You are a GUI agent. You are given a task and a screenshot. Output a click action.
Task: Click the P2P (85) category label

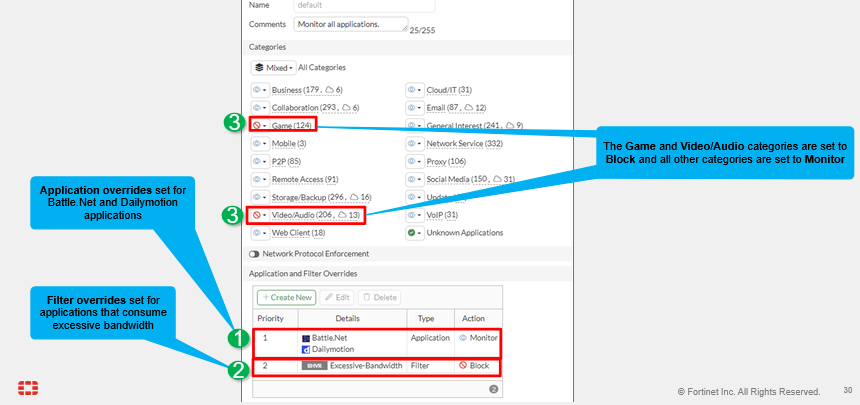pos(286,161)
